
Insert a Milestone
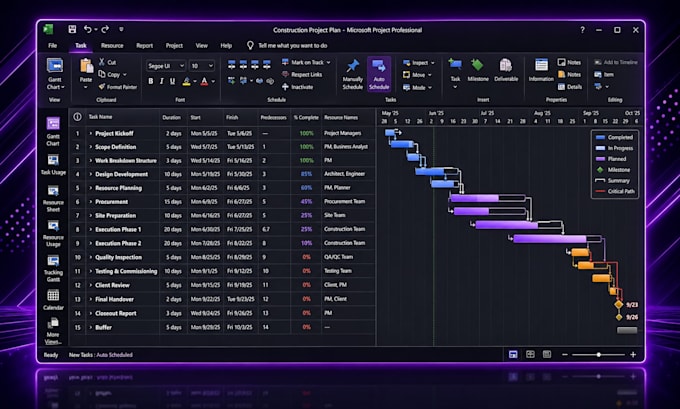(x=477, y=70)
